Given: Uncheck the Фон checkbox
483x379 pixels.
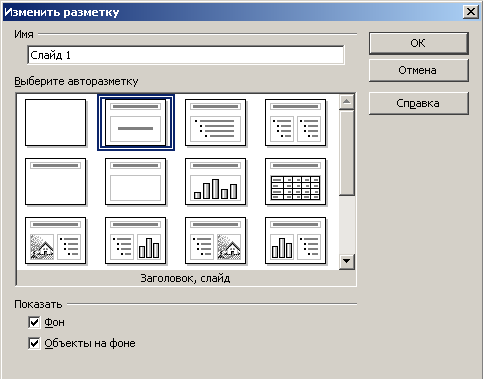Looking at the screenshot, I should pos(34,322).
